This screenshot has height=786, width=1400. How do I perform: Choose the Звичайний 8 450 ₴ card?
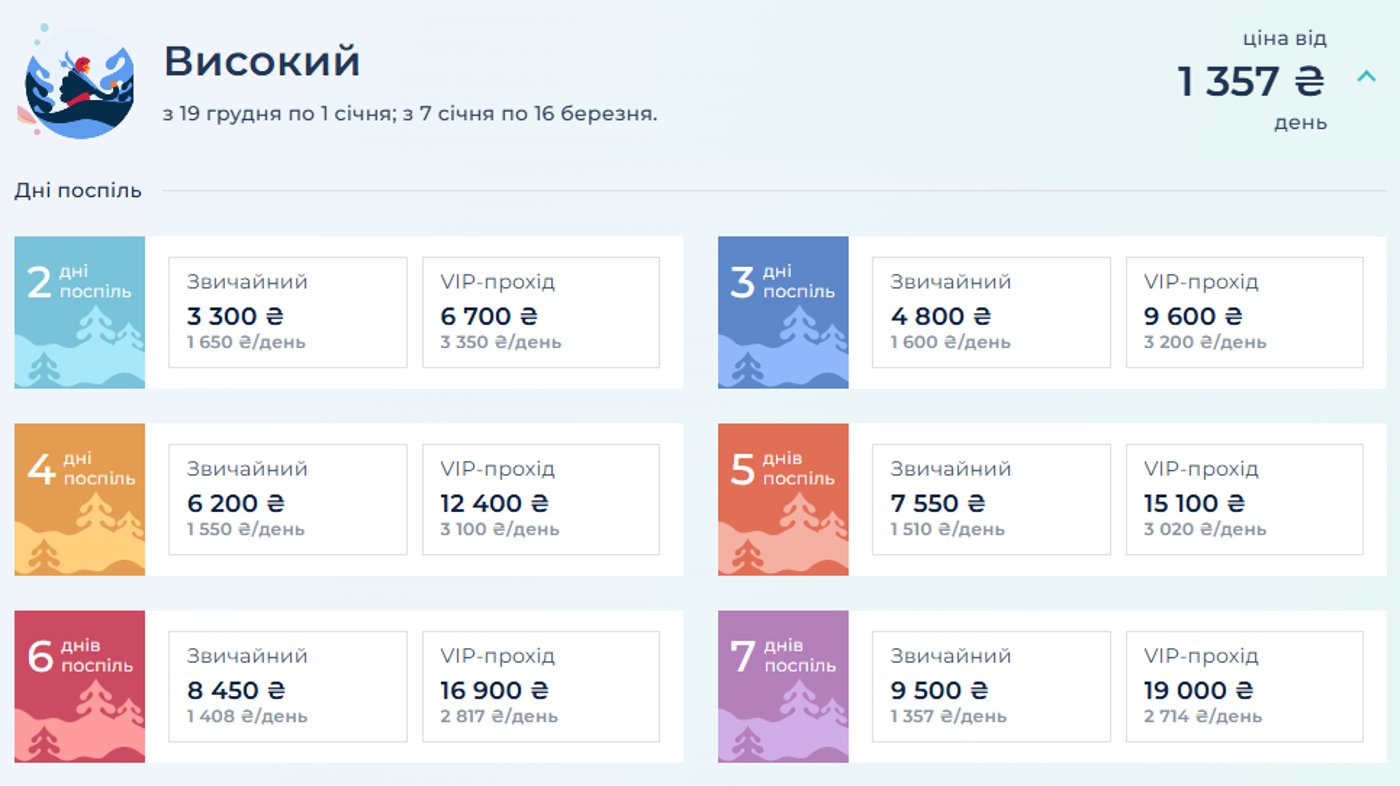click(287, 686)
